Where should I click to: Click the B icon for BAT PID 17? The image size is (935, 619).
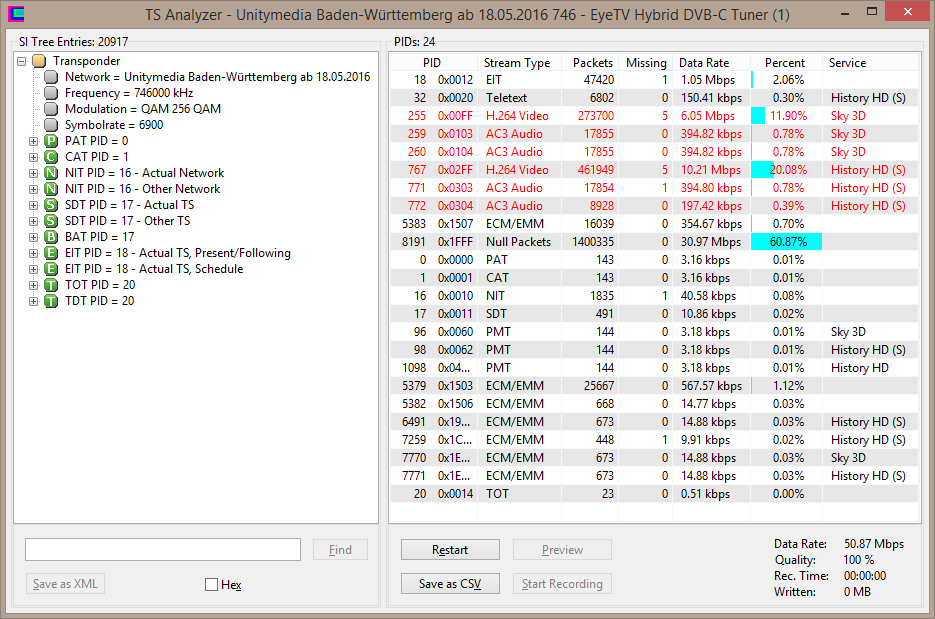[51, 237]
